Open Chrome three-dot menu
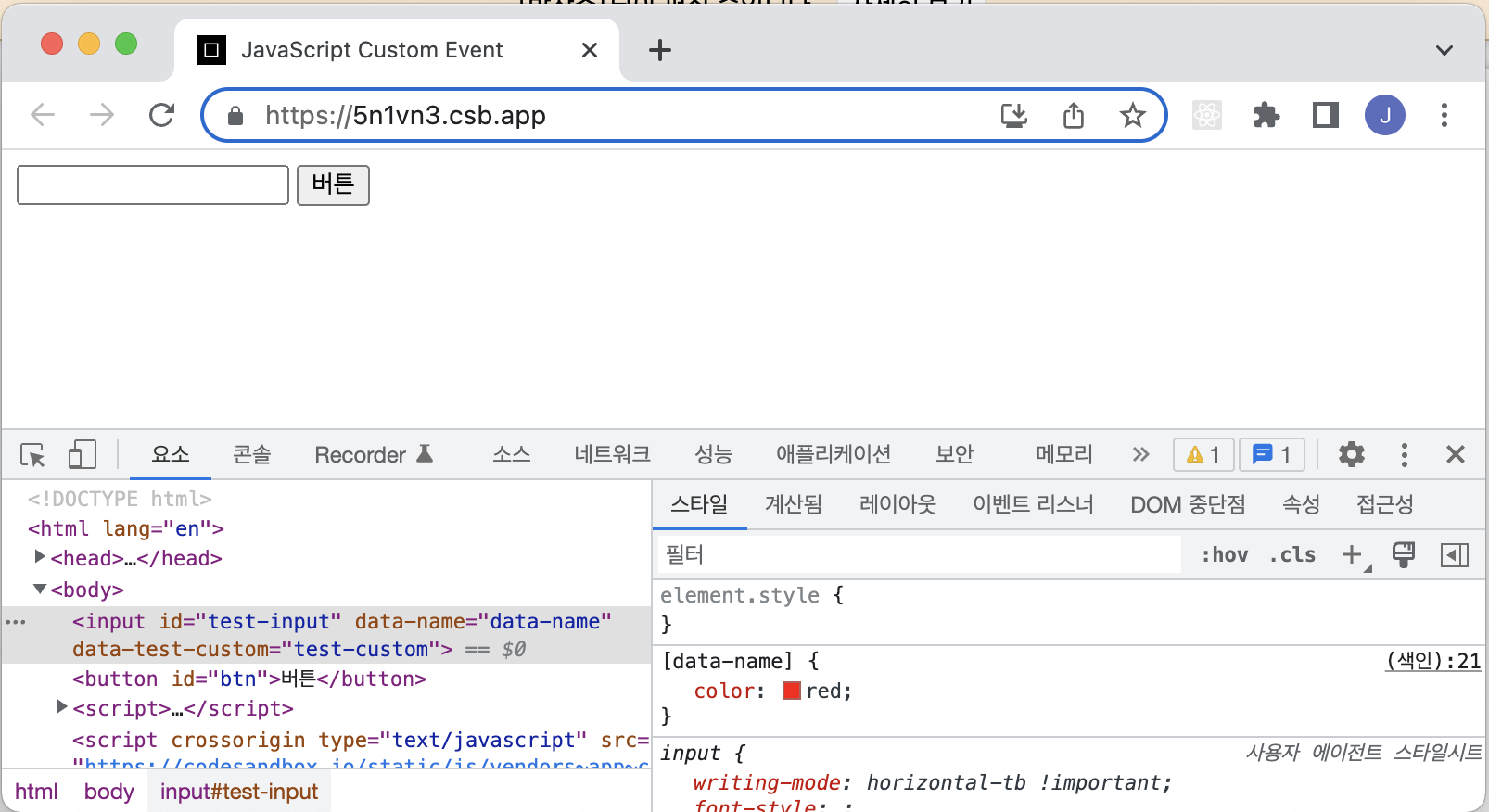 click(x=1444, y=115)
